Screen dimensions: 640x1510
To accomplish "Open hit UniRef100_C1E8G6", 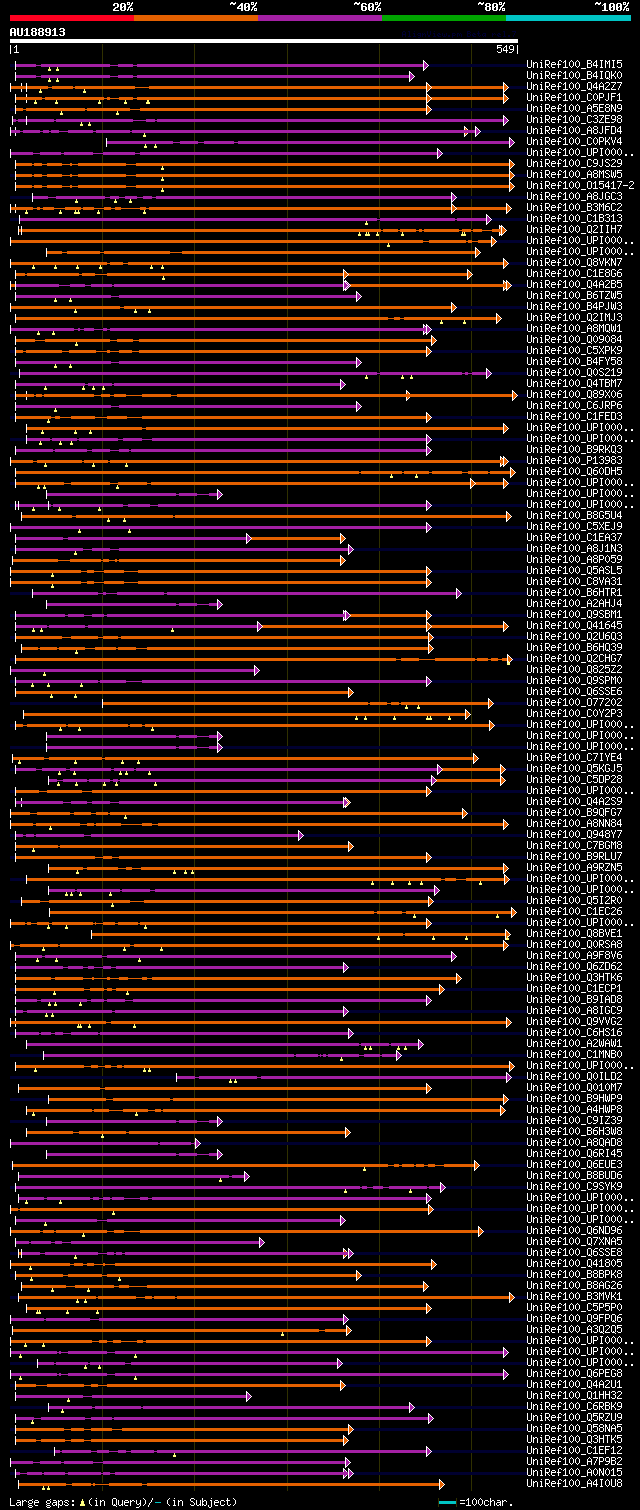I will pyautogui.click(x=574, y=273).
